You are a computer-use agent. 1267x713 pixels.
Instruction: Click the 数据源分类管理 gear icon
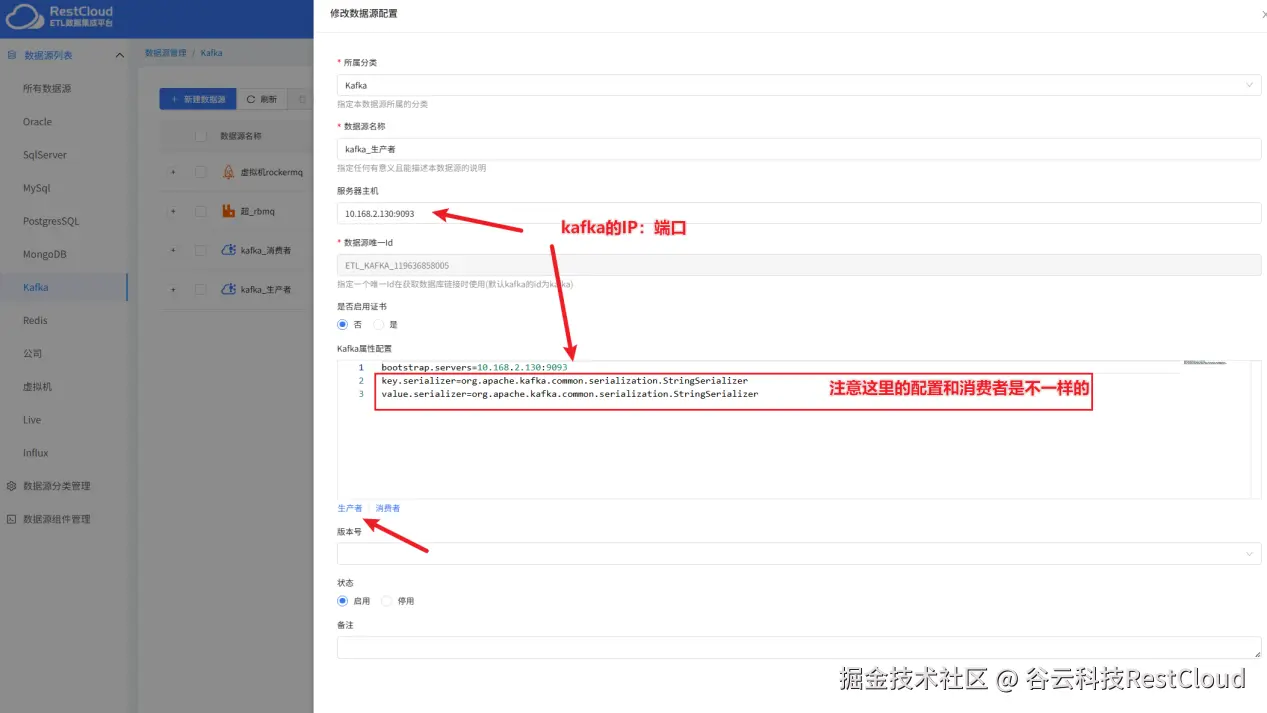[x=12, y=486]
